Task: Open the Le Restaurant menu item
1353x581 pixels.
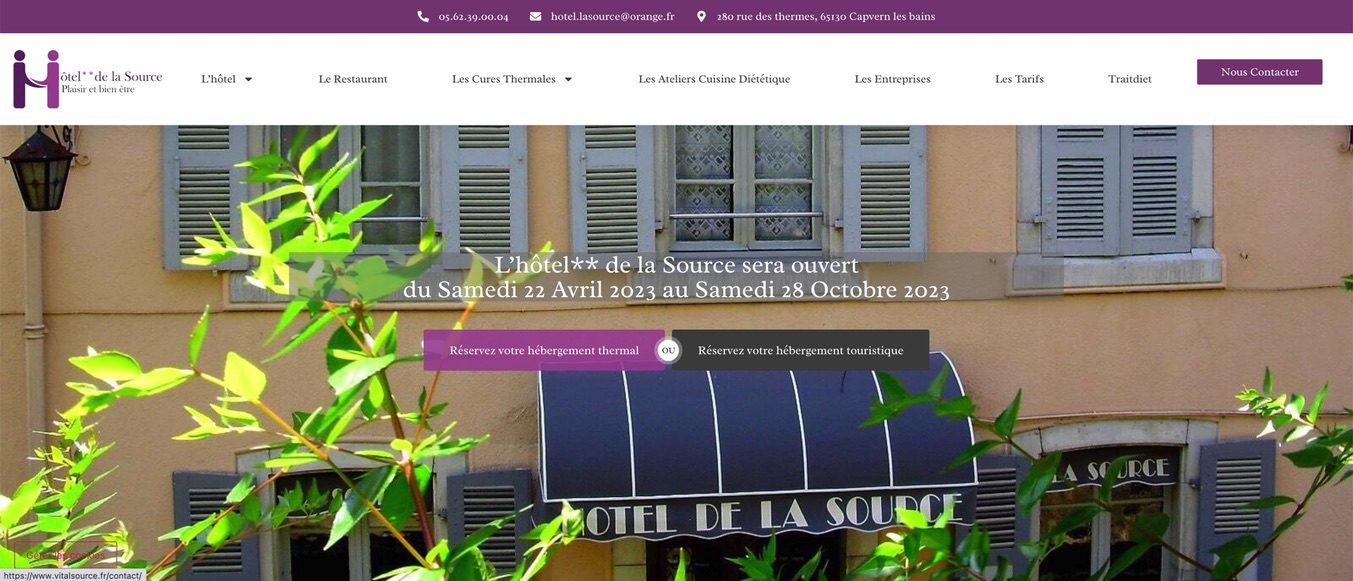Action: click(353, 79)
